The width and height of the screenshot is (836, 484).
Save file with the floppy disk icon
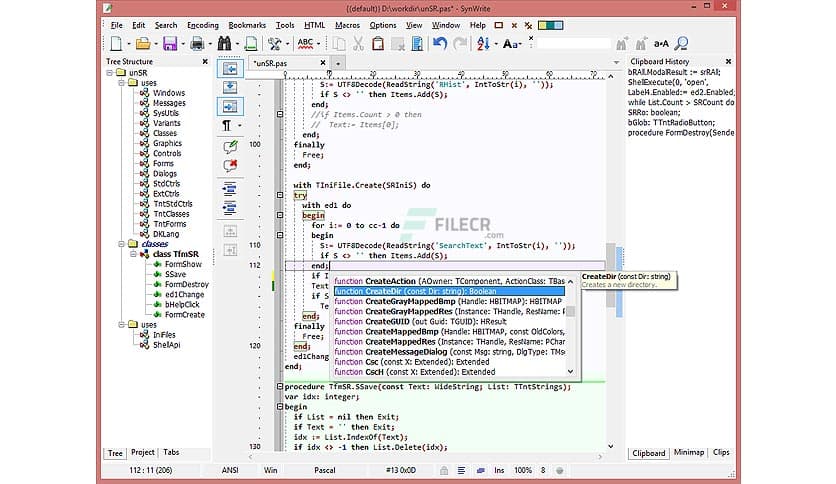click(170, 44)
